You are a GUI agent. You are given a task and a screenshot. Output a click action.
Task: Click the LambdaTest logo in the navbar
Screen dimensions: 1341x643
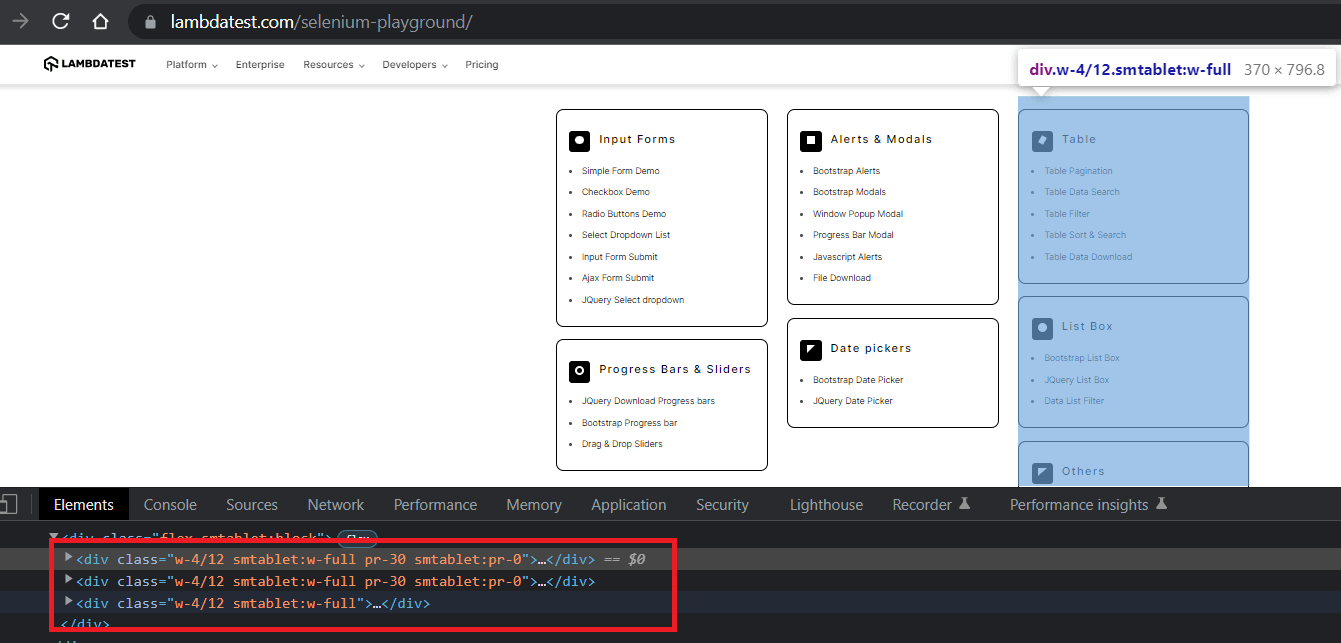point(89,63)
